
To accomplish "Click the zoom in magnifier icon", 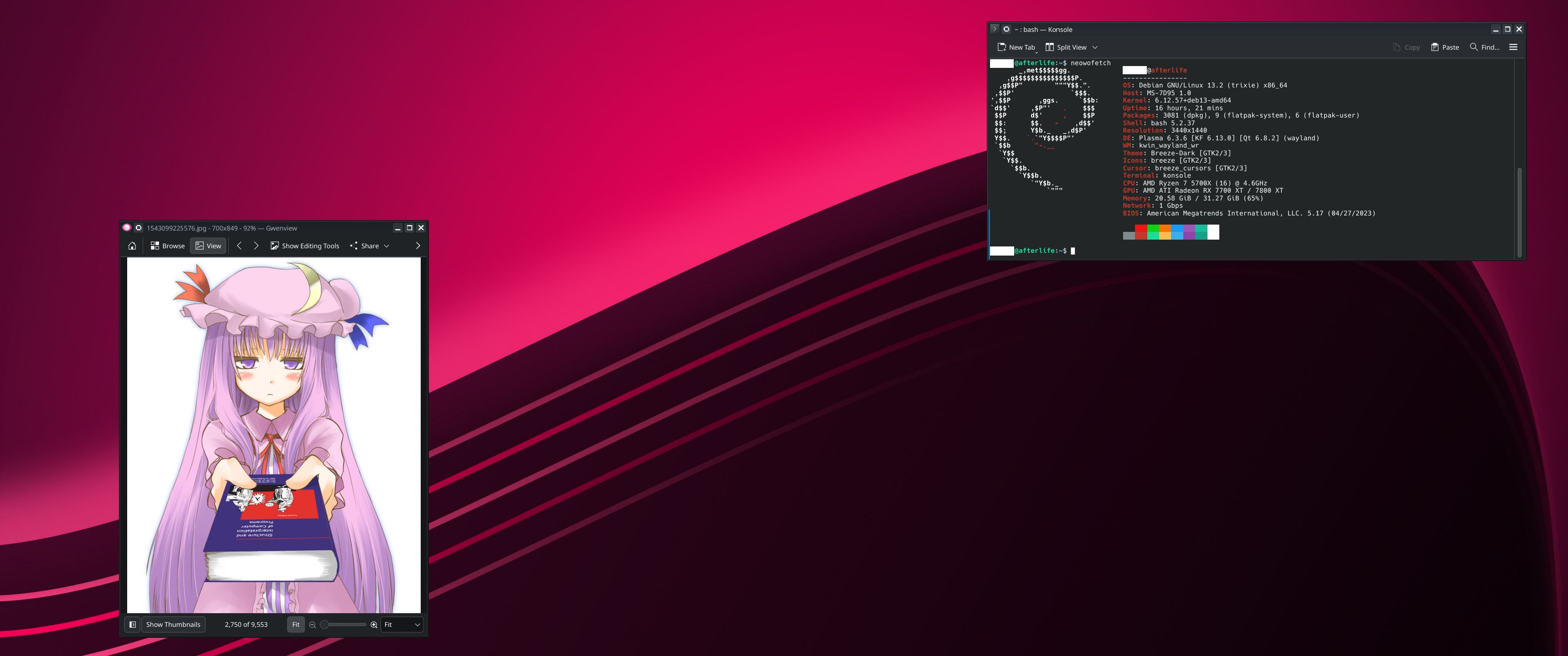I will pos(374,625).
